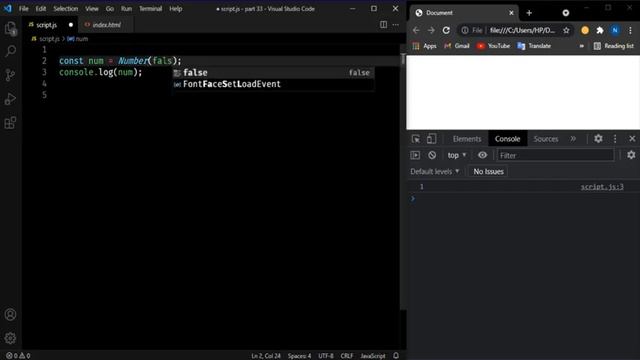Clear the console
The image size is (640, 360).
point(432,155)
